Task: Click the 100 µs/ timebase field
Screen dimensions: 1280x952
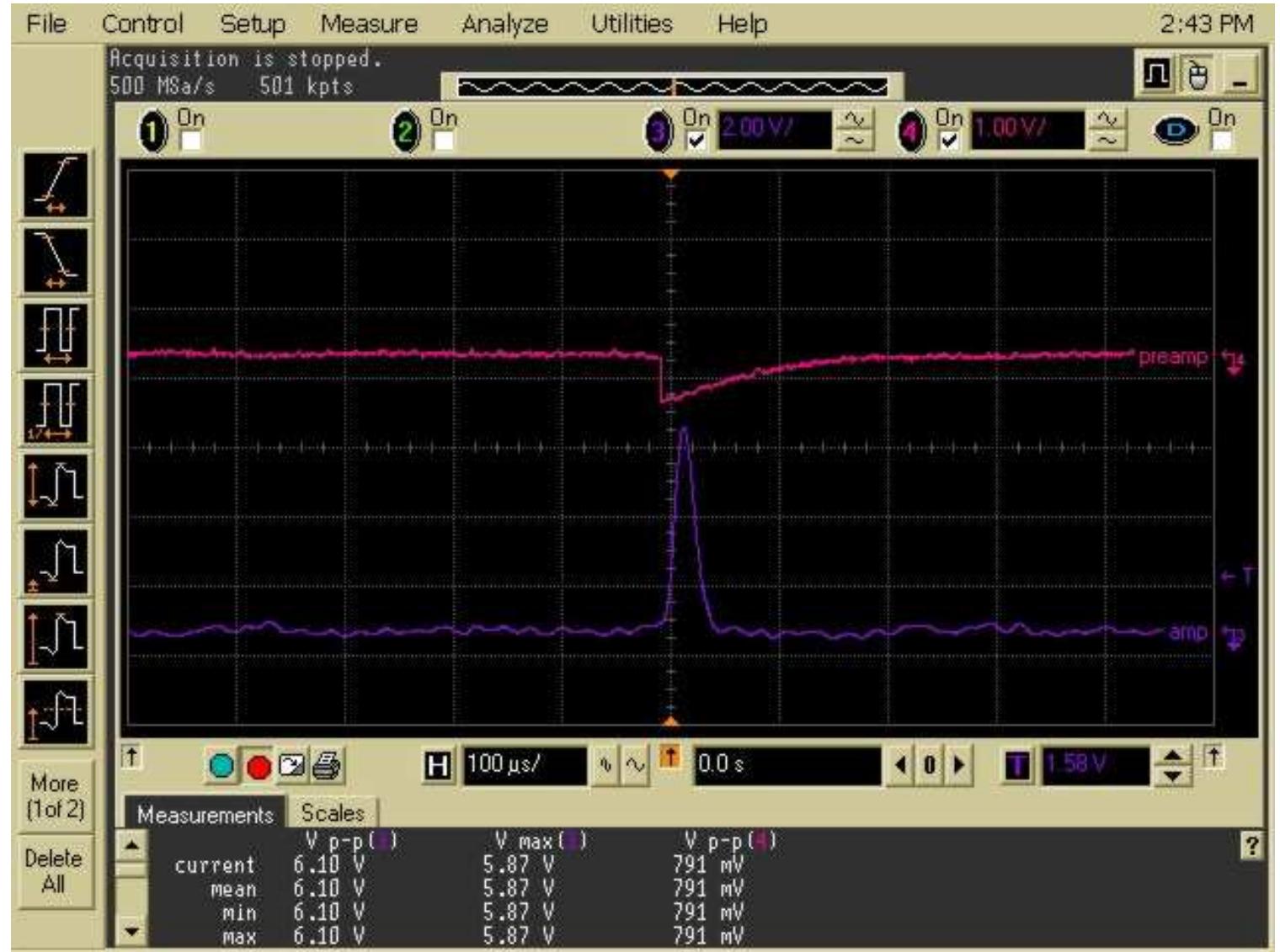Action: tap(525, 765)
